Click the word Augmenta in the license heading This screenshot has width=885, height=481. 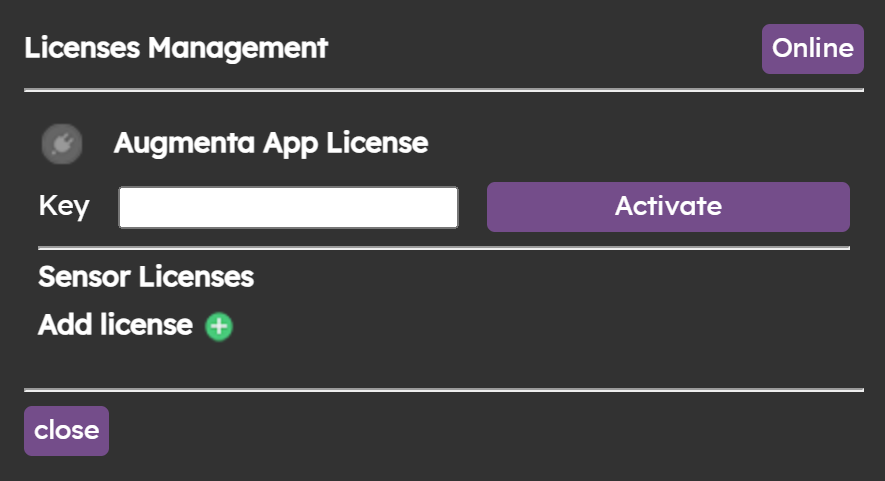point(171,143)
